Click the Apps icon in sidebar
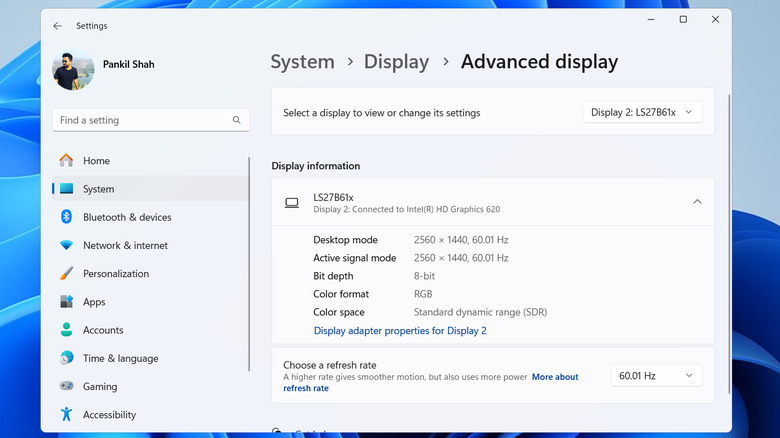 (x=66, y=302)
